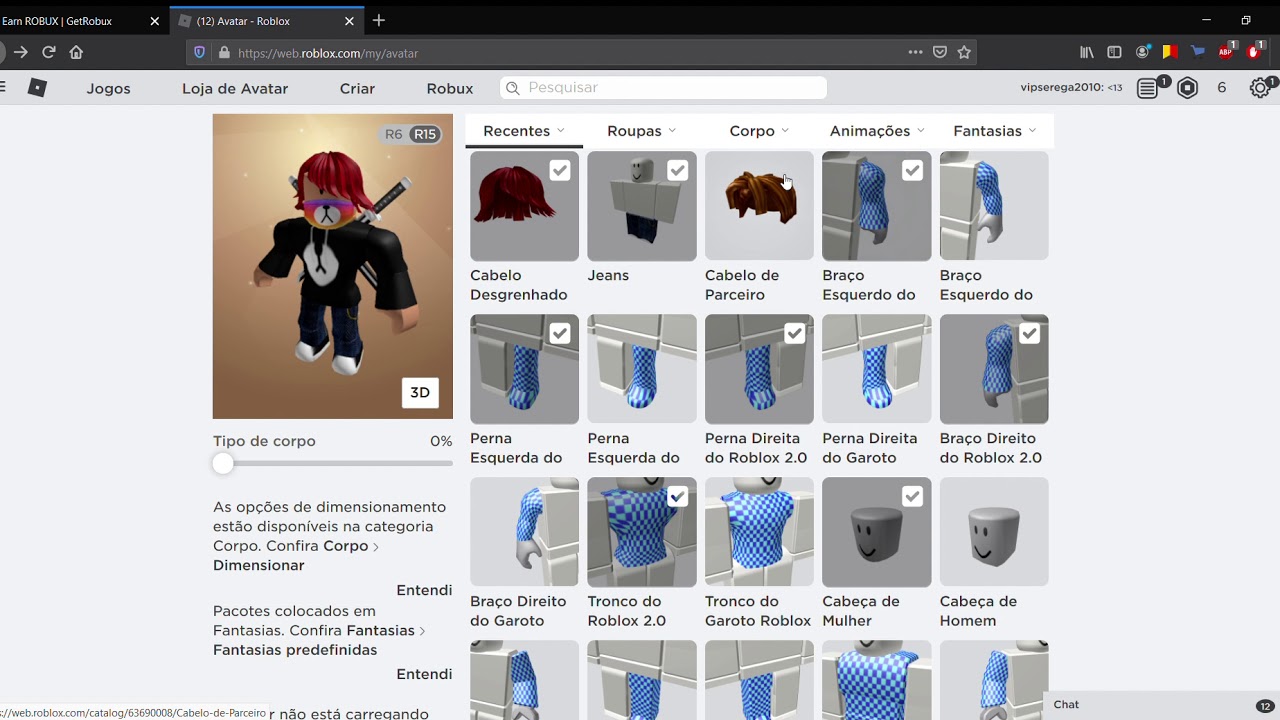
Task: Expand the Corpo dropdown arrow
Action: click(x=785, y=131)
